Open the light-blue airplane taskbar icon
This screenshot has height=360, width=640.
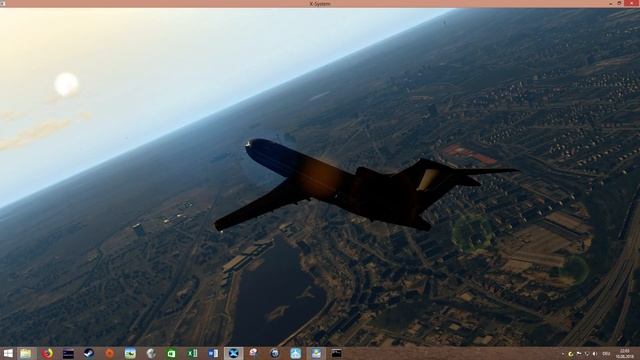pos(296,353)
